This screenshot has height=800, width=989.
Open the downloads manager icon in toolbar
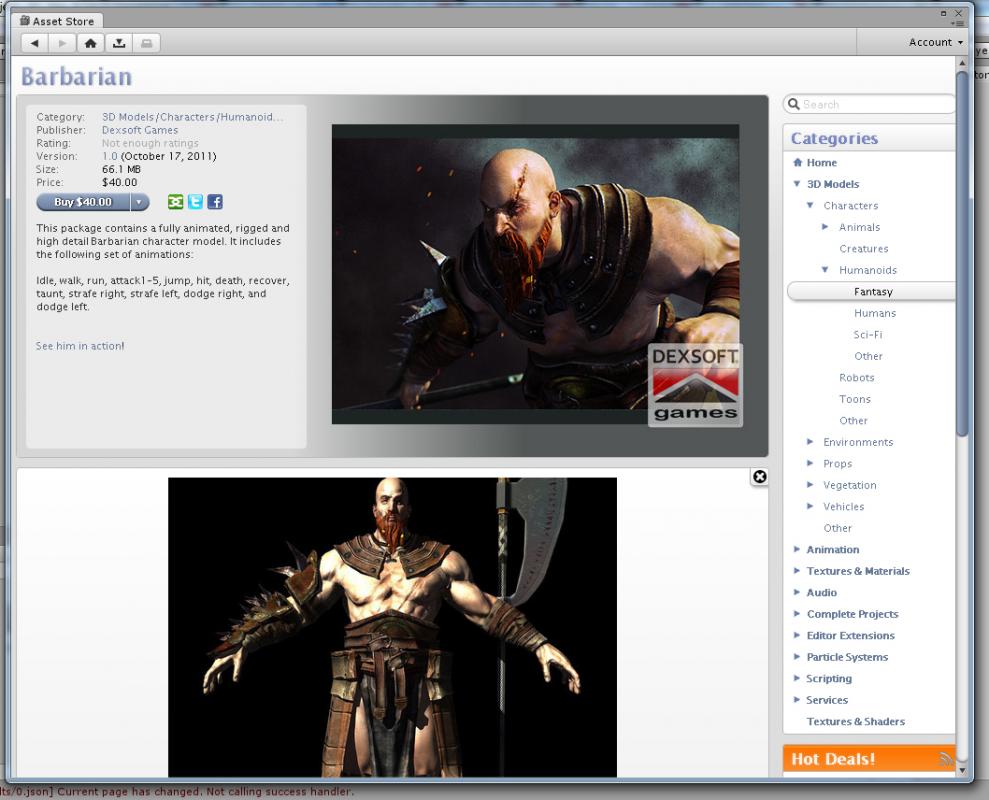(119, 43)
